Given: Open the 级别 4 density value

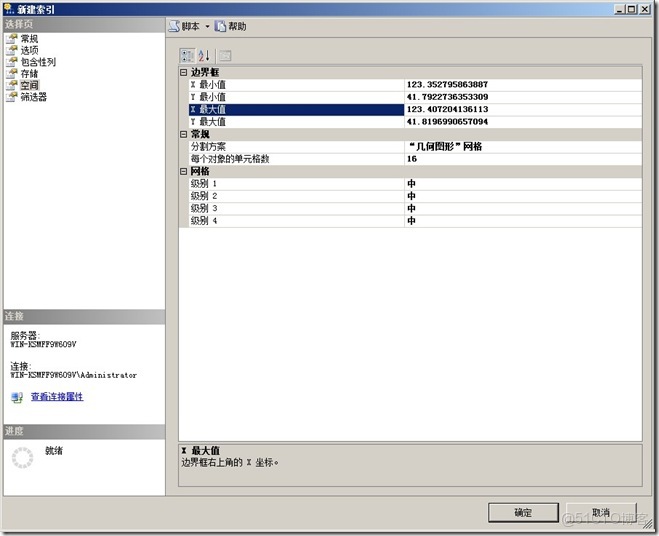Looking at the screenshot, I should click(x=523, y=221).
